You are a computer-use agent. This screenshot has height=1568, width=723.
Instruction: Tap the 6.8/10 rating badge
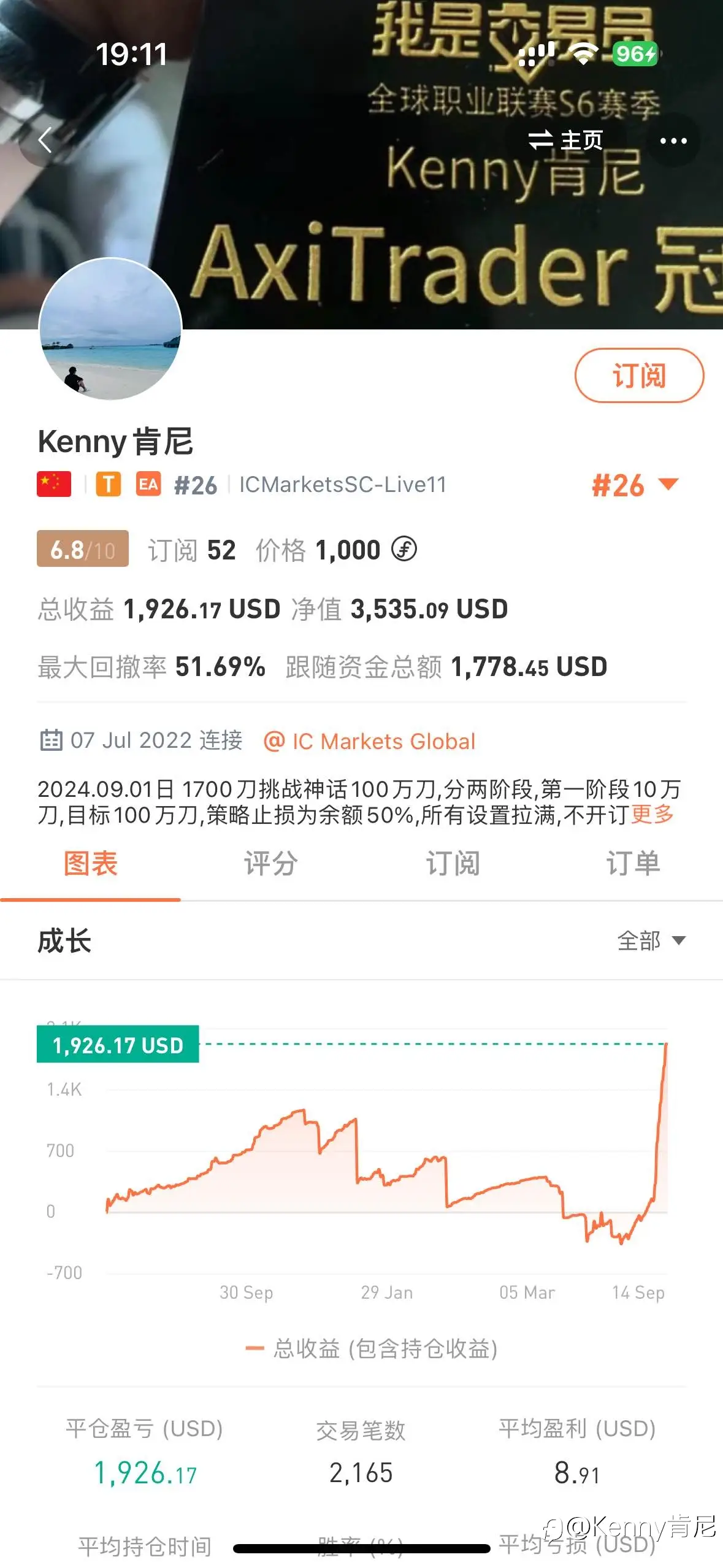83,549
